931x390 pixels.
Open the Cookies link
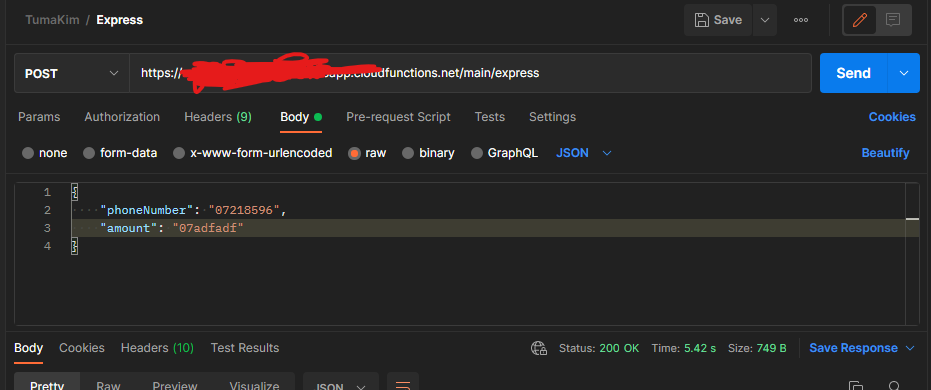[892, 117]
